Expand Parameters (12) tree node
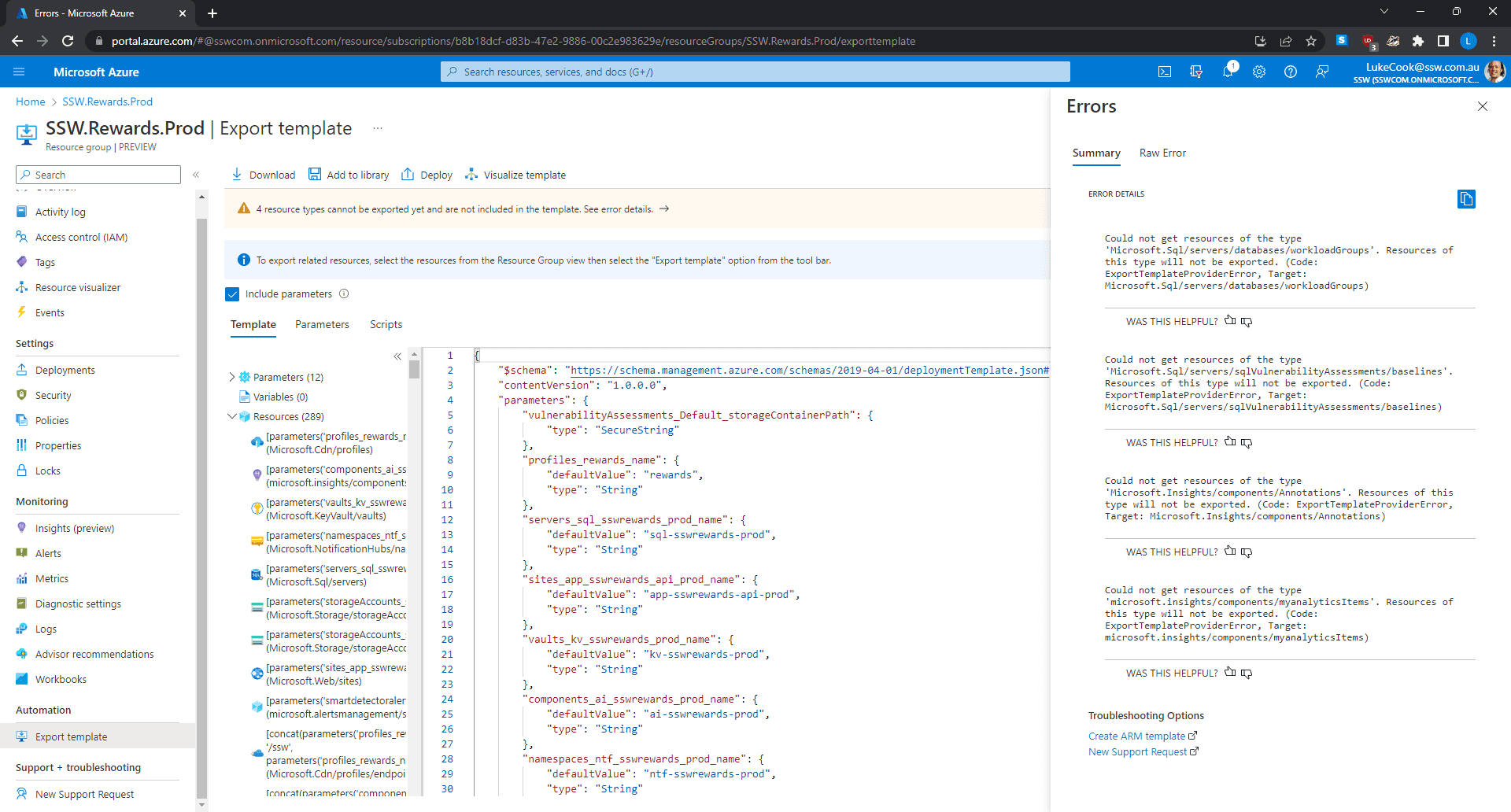1511x812 pixels. (x=232, y=377)
